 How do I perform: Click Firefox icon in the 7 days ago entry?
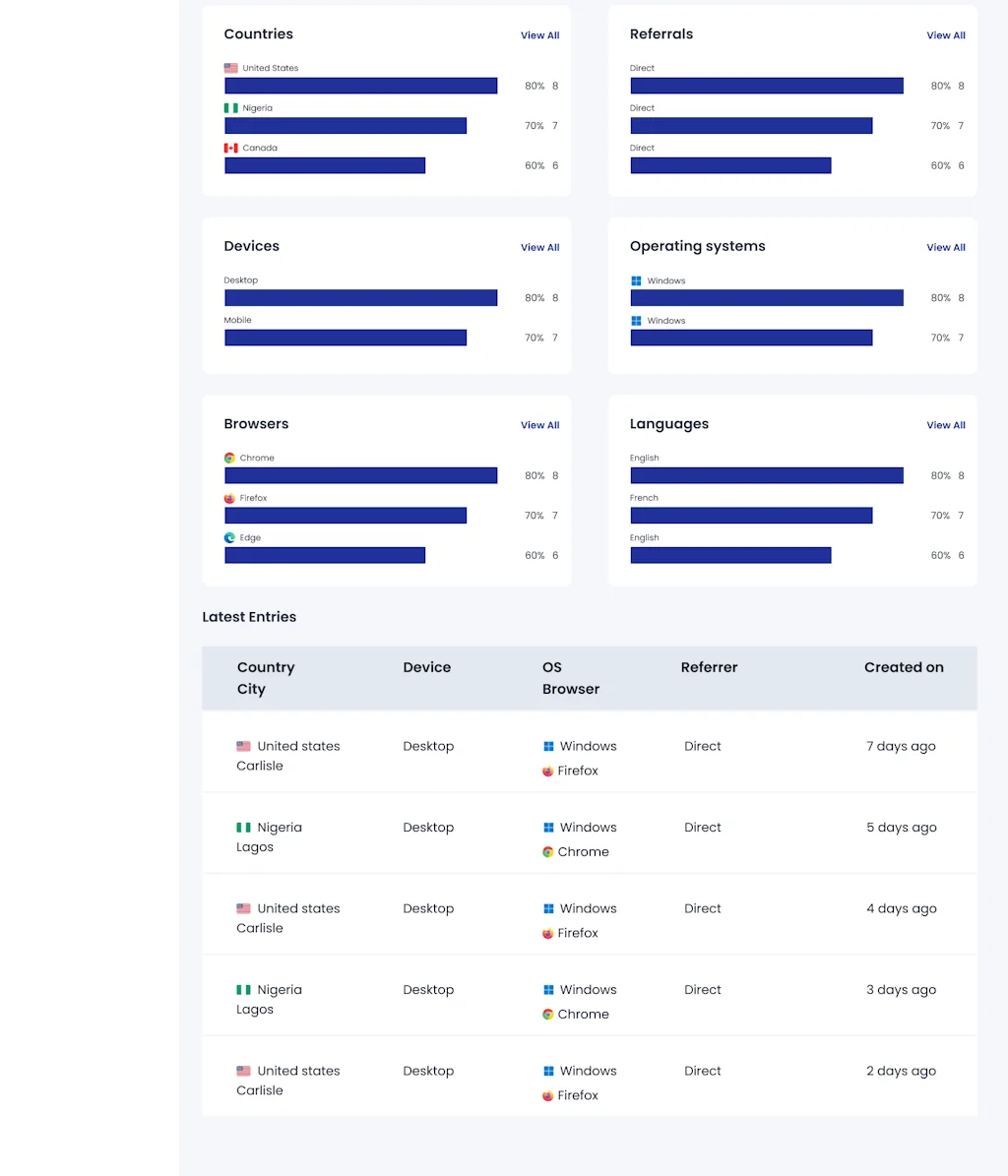tap(548, 772)
